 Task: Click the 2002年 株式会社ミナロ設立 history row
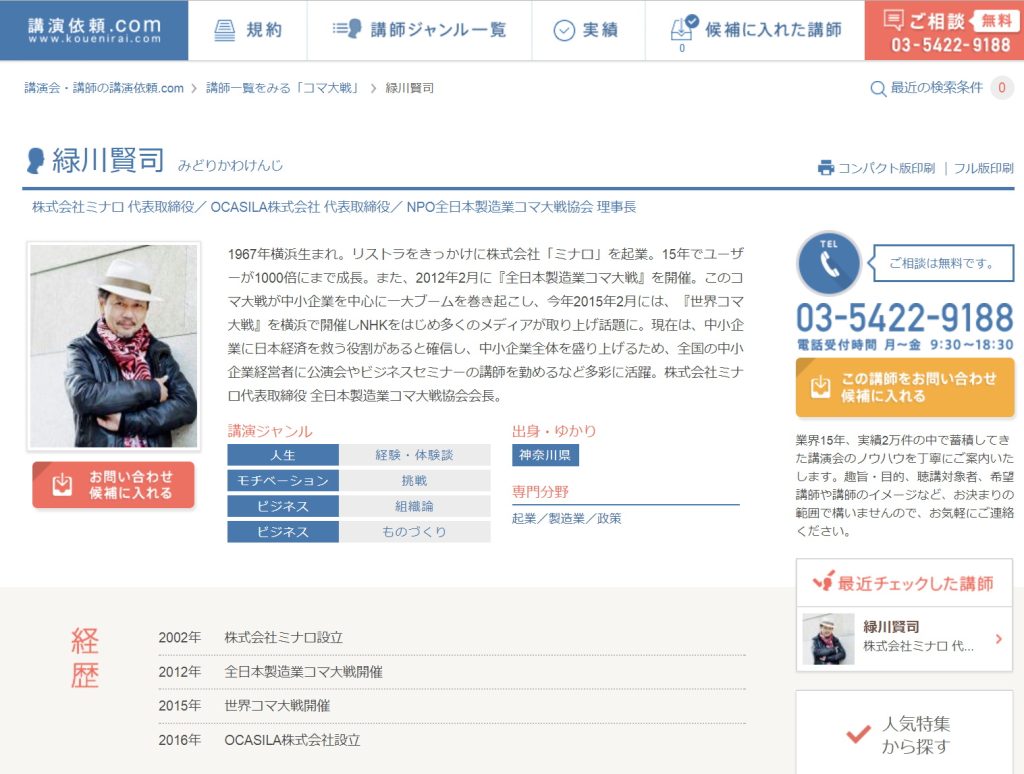point(452,637)
